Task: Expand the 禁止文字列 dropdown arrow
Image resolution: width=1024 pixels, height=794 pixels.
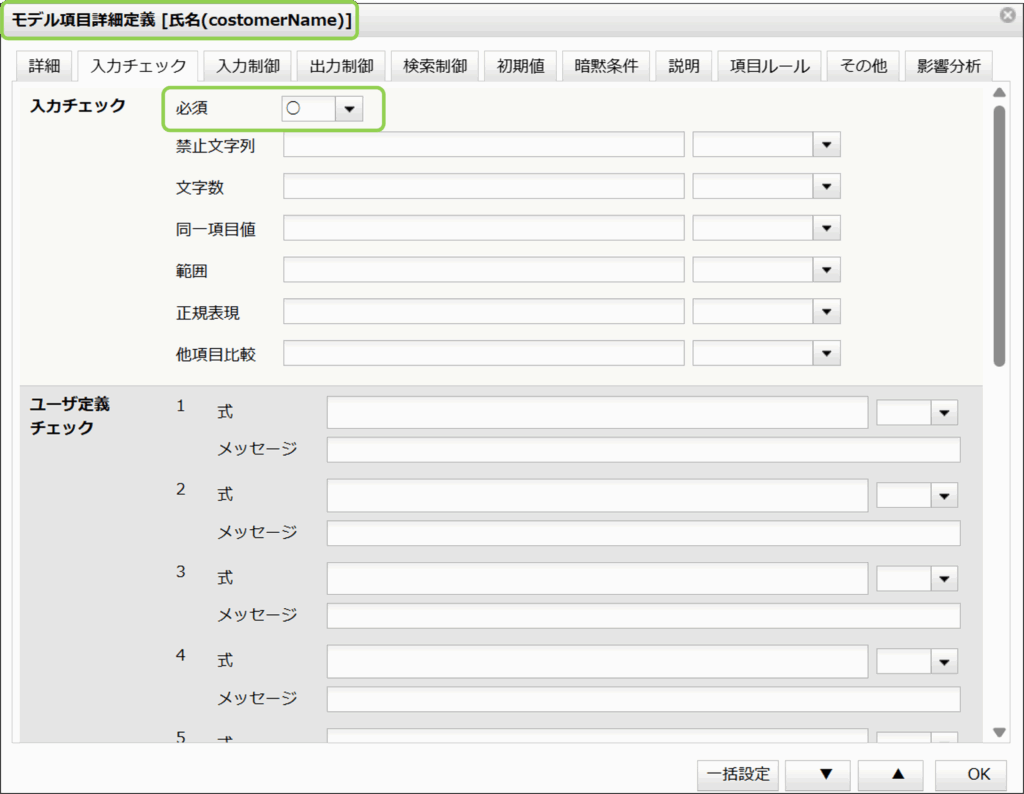Action: coord(826,145)
